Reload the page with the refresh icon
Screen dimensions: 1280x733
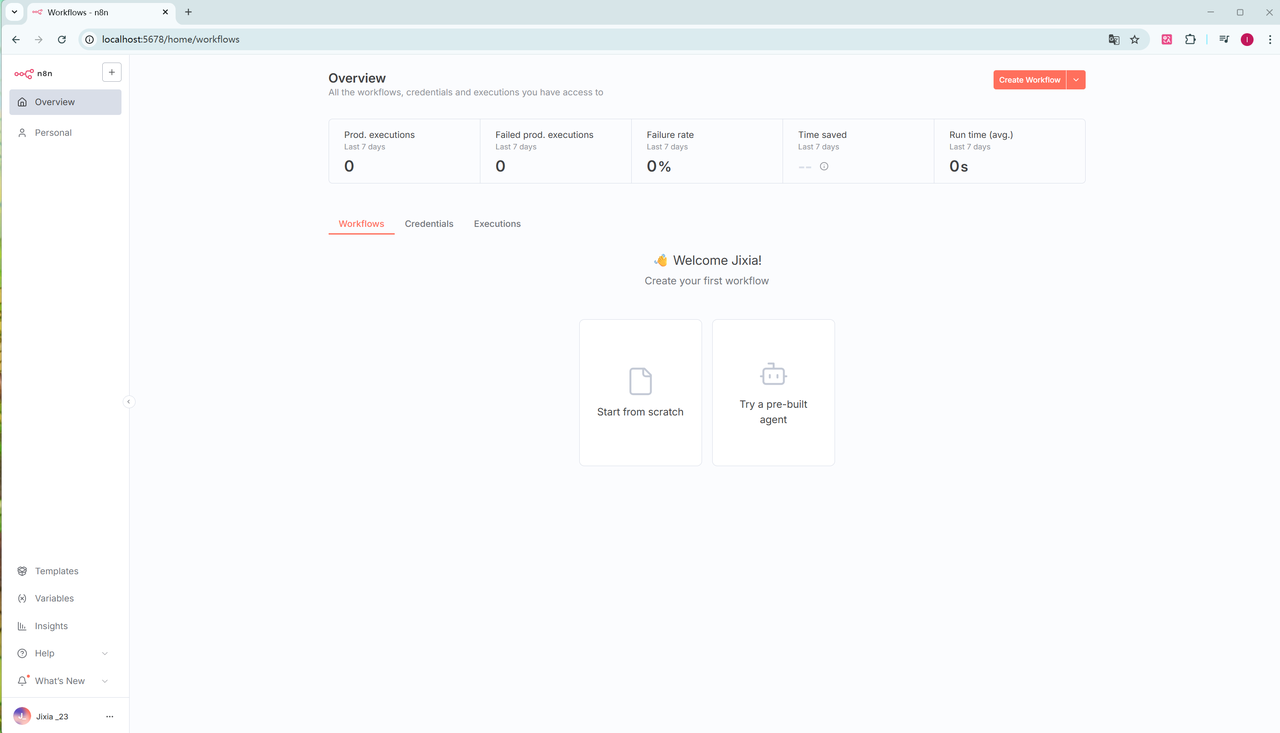pos(62,39)
